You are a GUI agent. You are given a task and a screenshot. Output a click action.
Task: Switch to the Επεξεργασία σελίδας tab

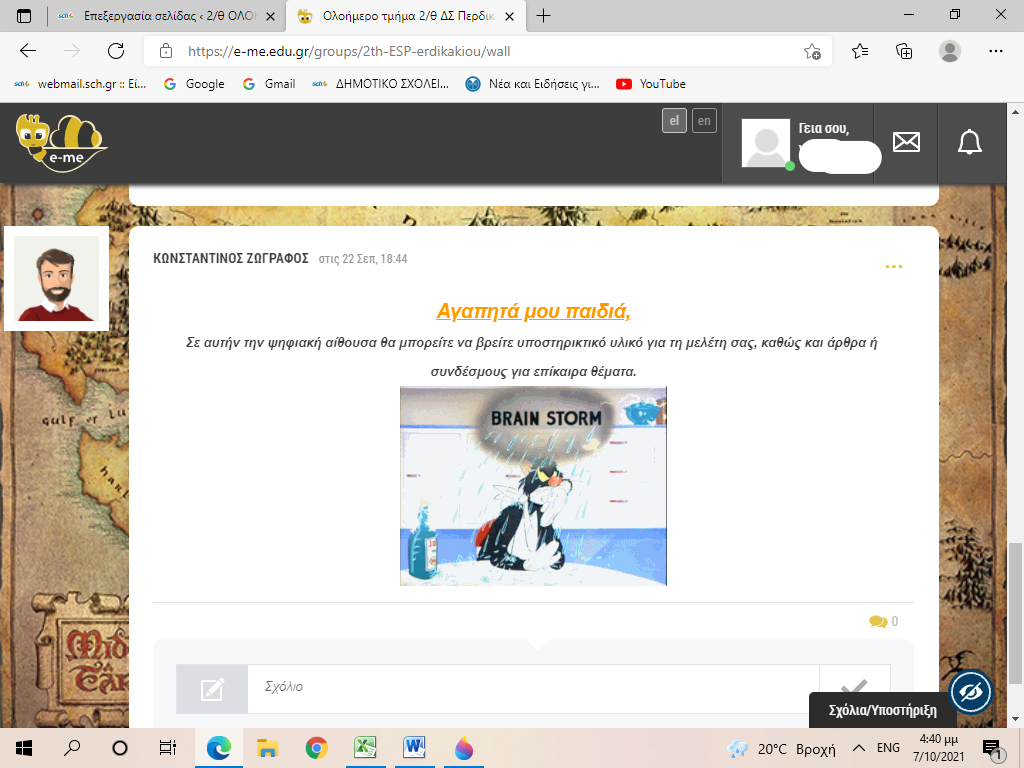pyautogui.click(x=160, y=16)
